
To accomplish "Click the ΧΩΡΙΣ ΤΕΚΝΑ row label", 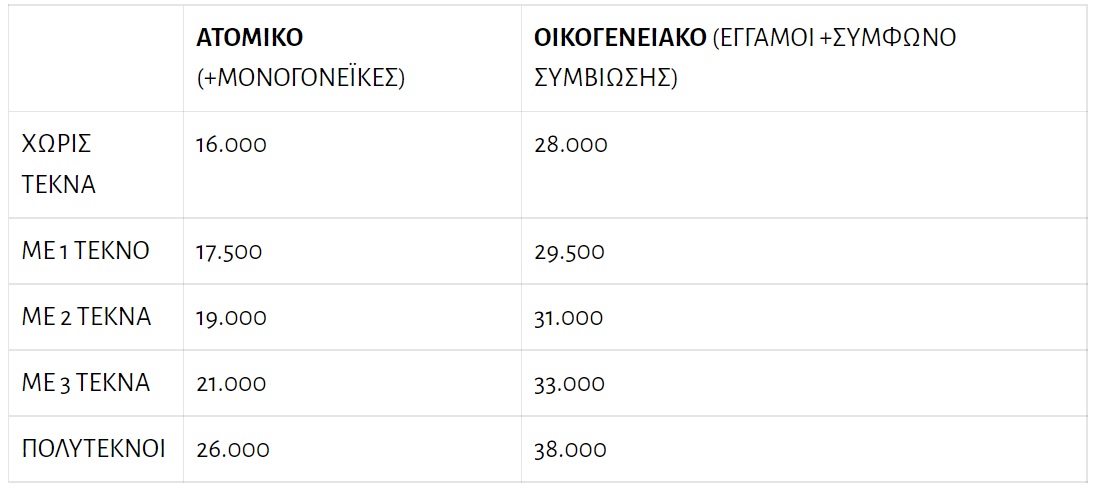I will (x=58, y=164).
